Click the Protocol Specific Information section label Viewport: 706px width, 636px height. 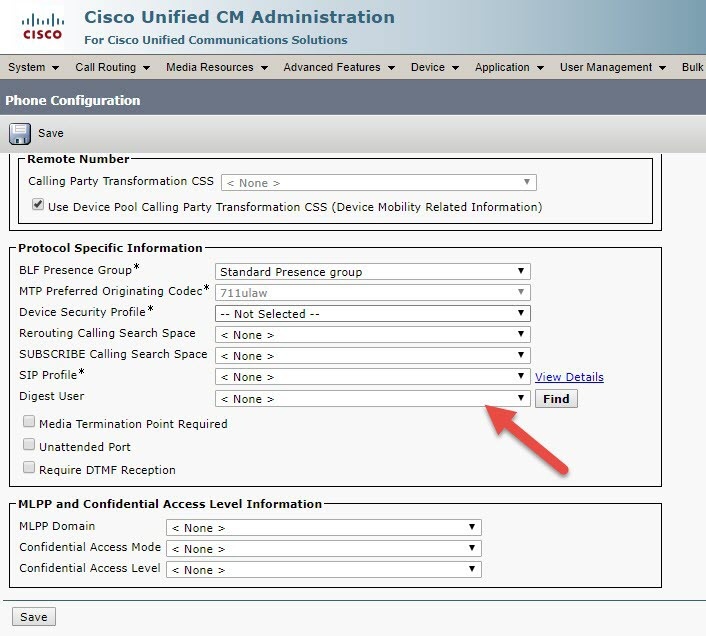tap(110, 248)
